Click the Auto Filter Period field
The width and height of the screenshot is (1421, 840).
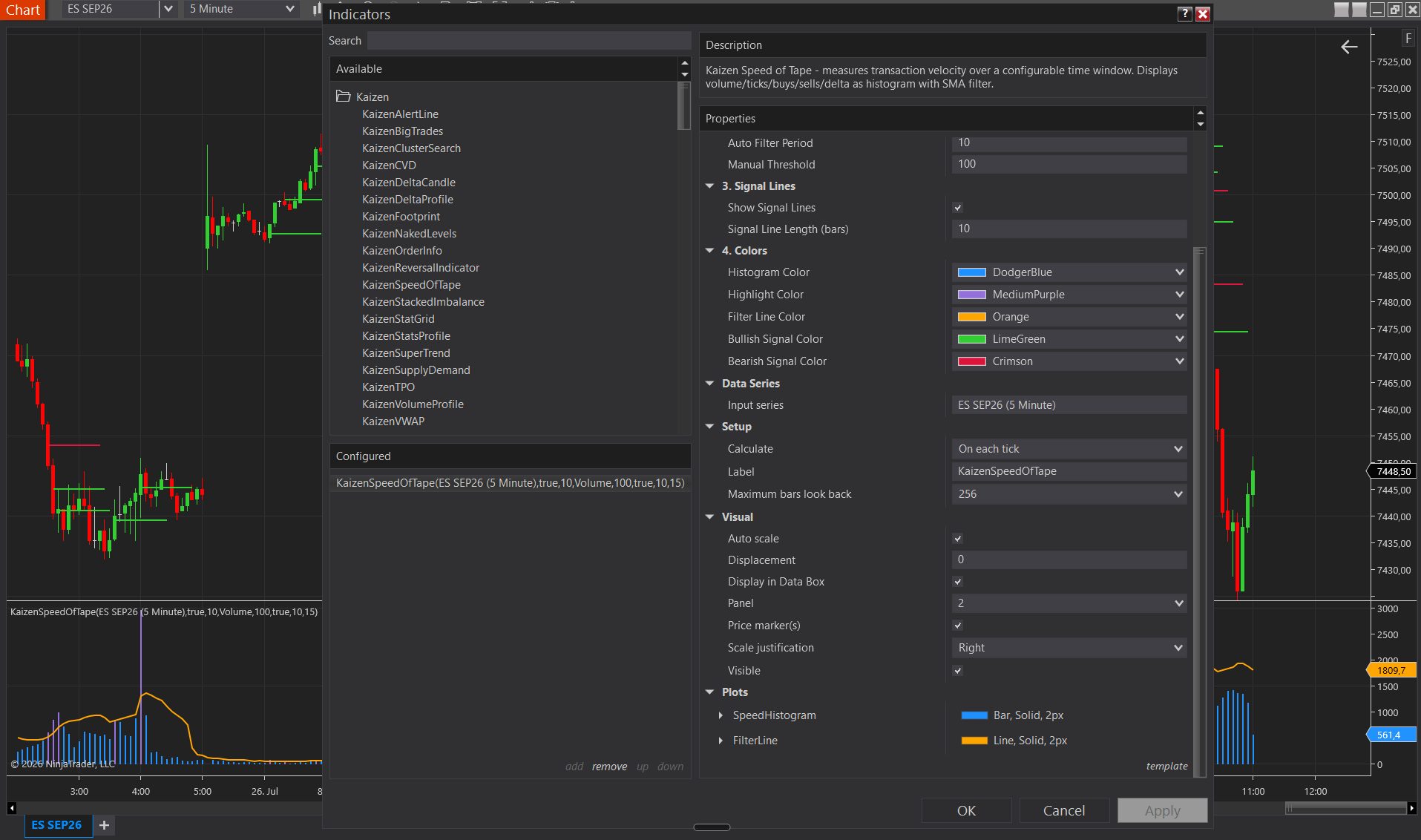(x=1069, y=142)
